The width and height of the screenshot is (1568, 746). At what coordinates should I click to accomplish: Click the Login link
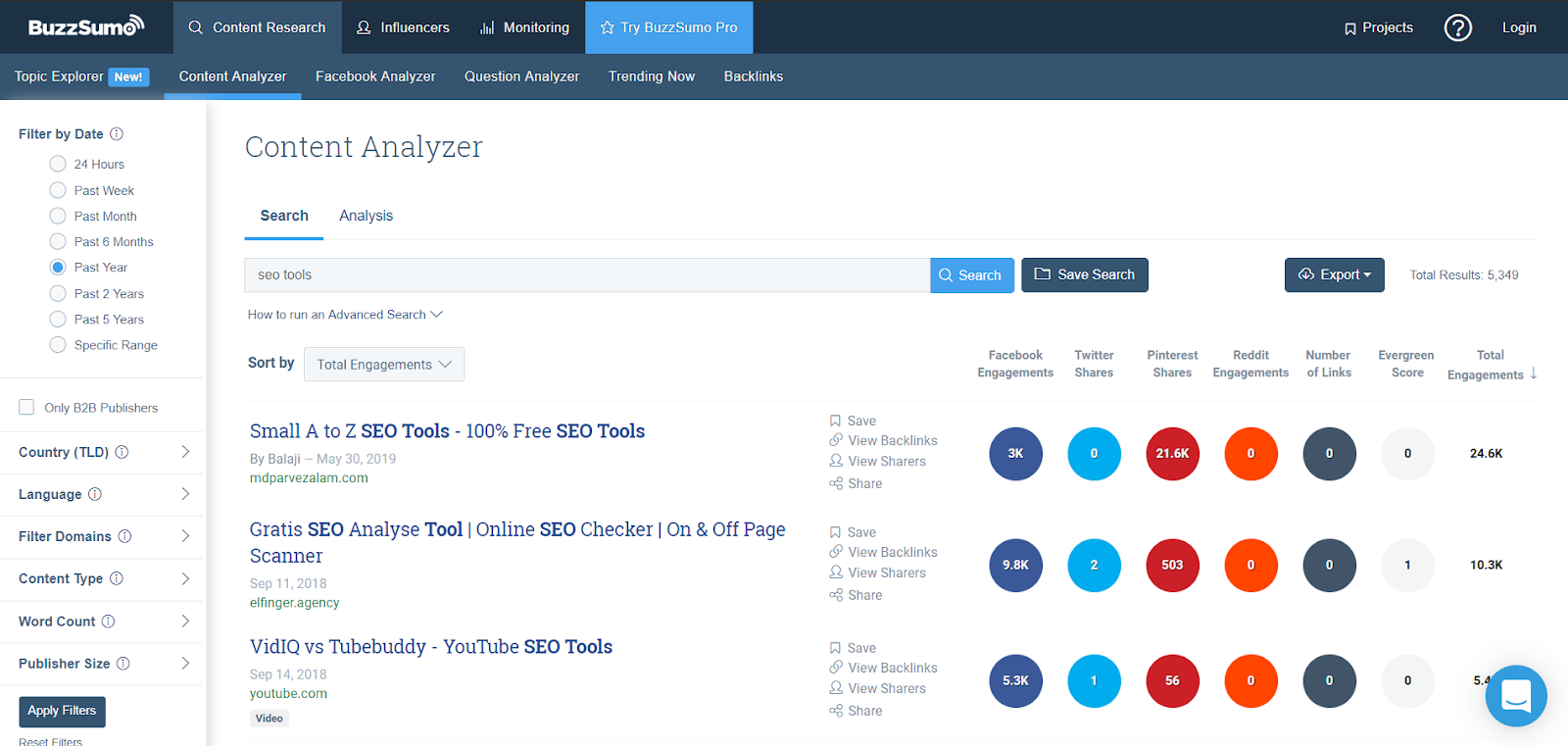[1519, 27]
